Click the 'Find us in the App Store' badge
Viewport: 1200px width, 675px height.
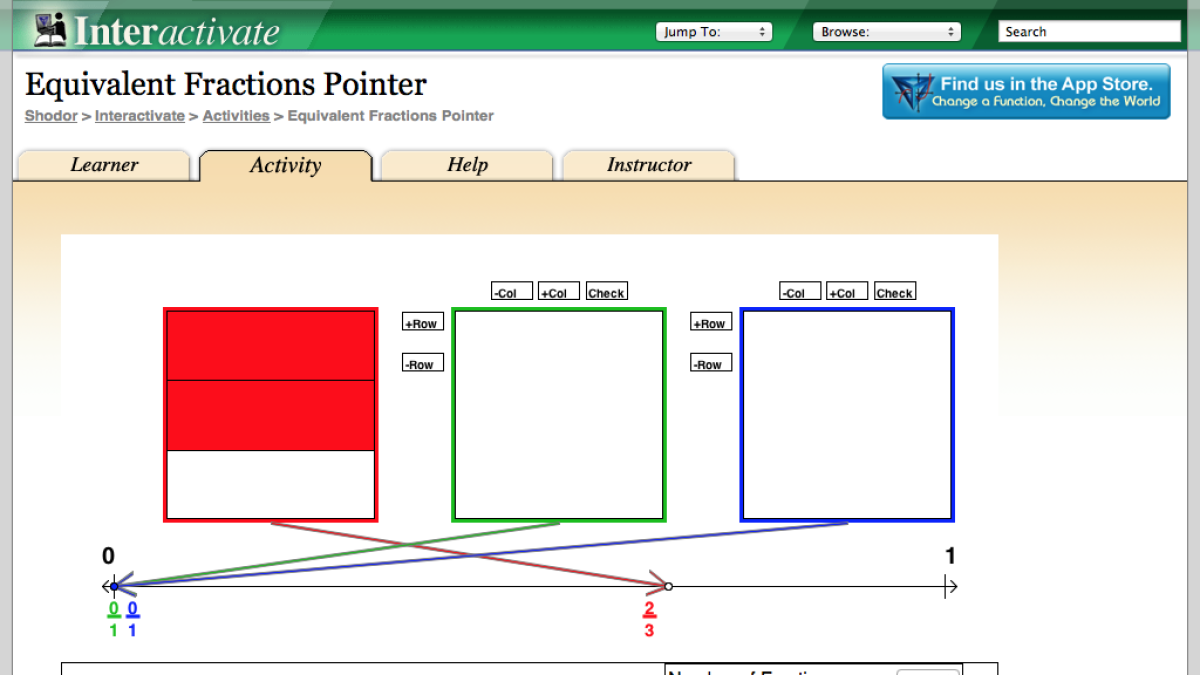[x=1026, y=91]
